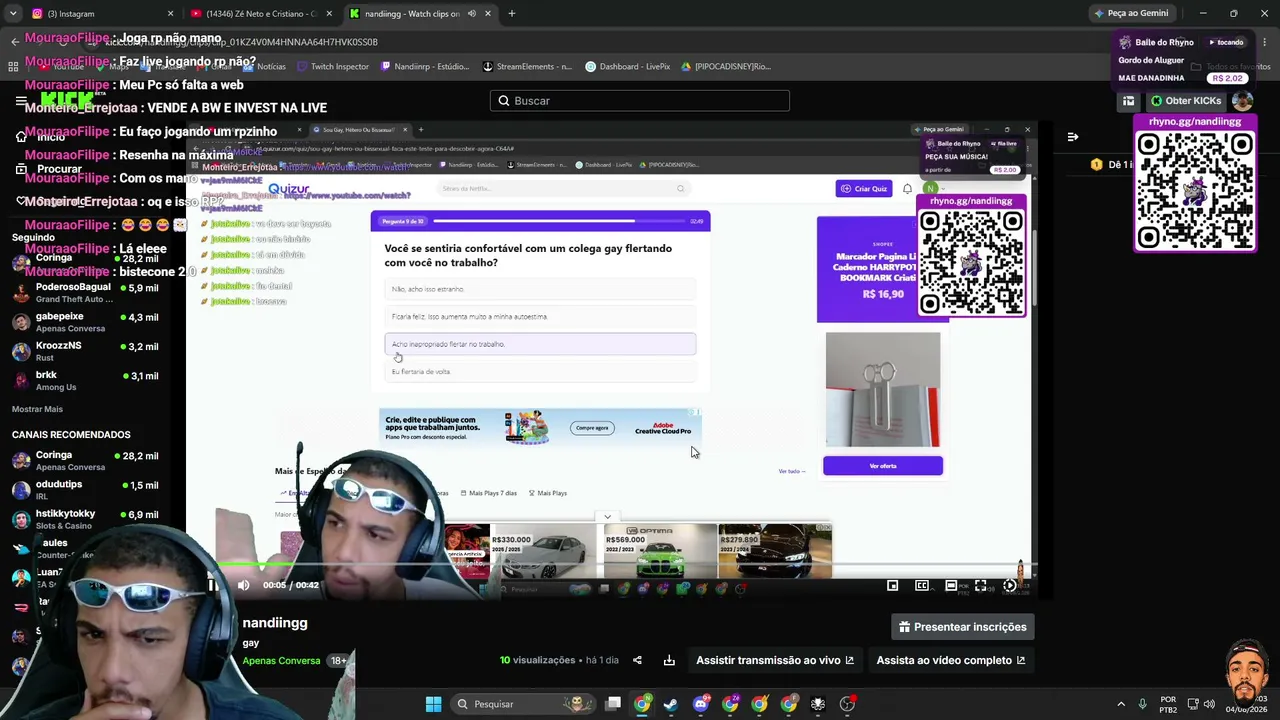The image size is (1280, 720).
Task: Pause the clip playback
Action: [x=212, y=585]
